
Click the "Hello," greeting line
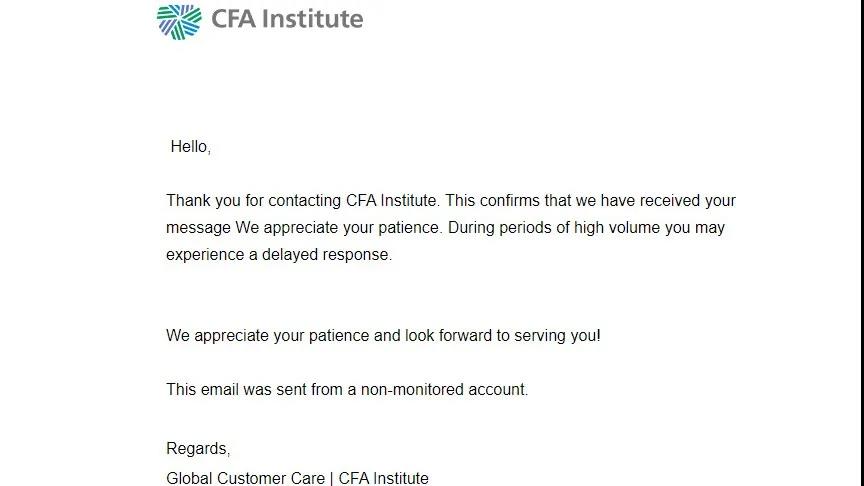pyautogui.click(x=191, y=147)
